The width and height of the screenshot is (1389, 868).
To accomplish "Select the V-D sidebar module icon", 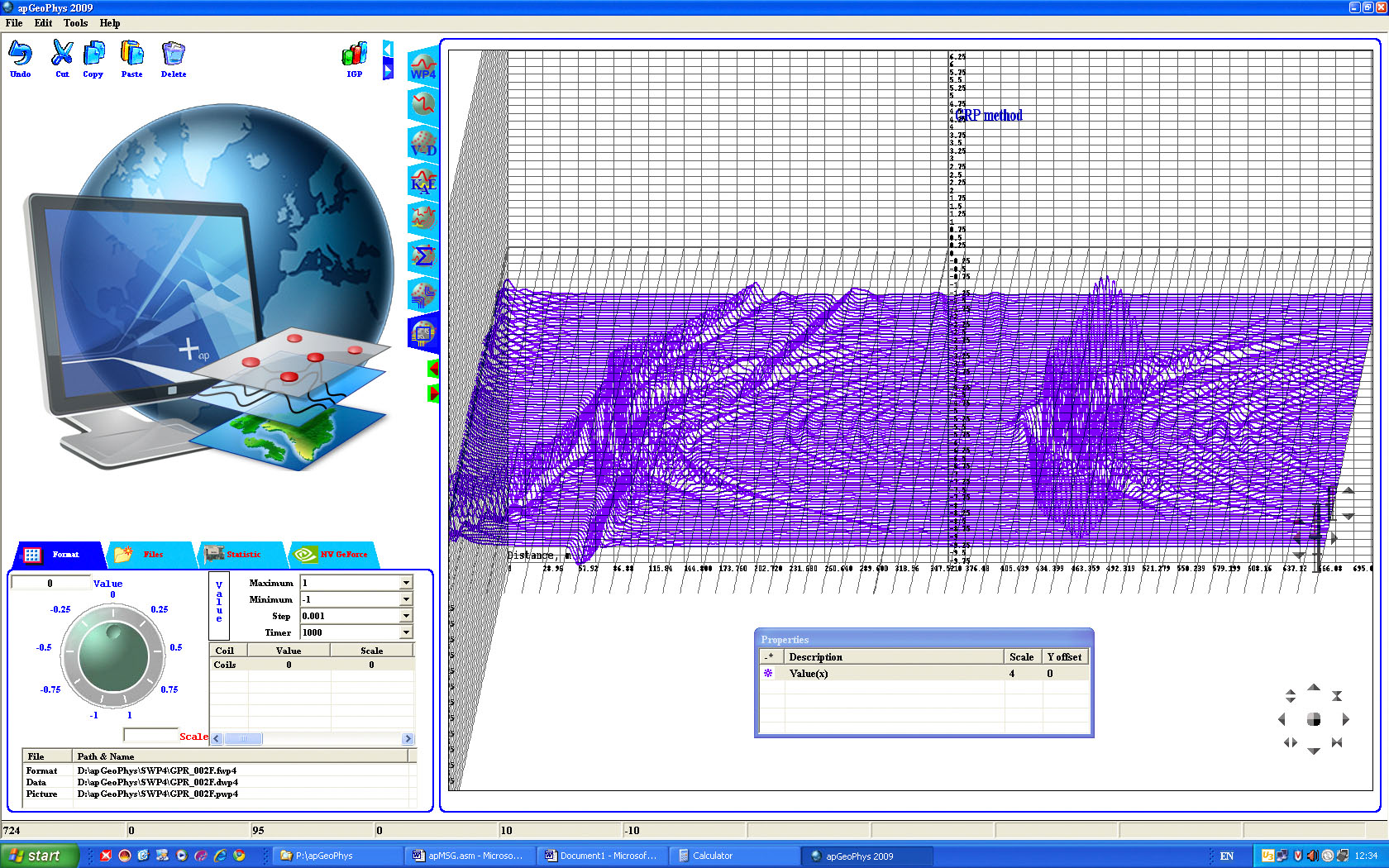I will pyautogui.click(x=423, y=144).
